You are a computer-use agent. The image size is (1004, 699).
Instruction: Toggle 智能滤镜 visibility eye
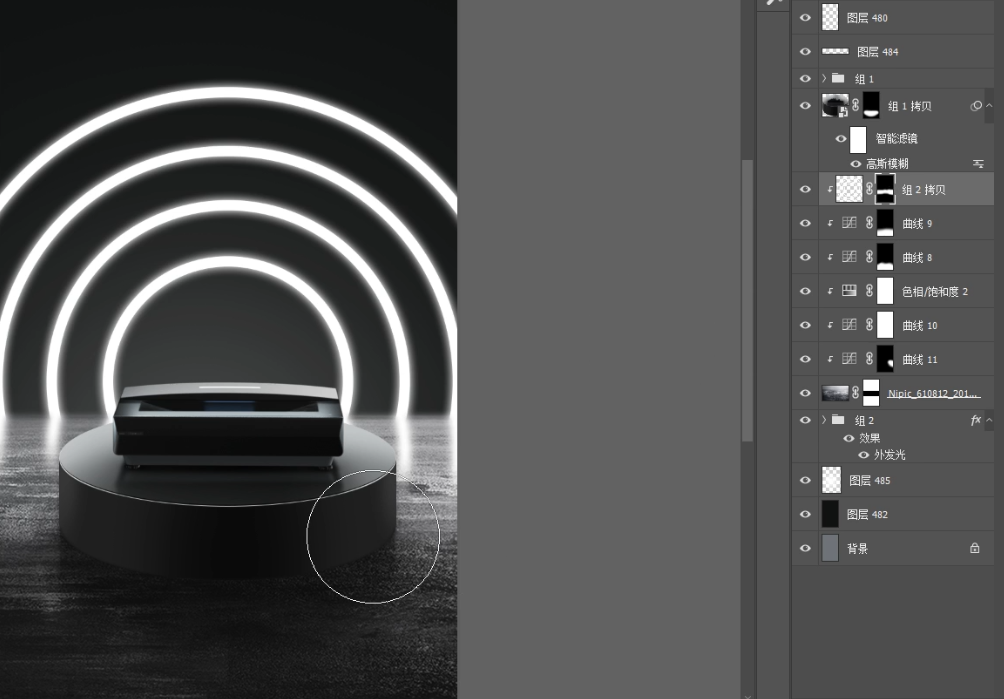point(841,138)
